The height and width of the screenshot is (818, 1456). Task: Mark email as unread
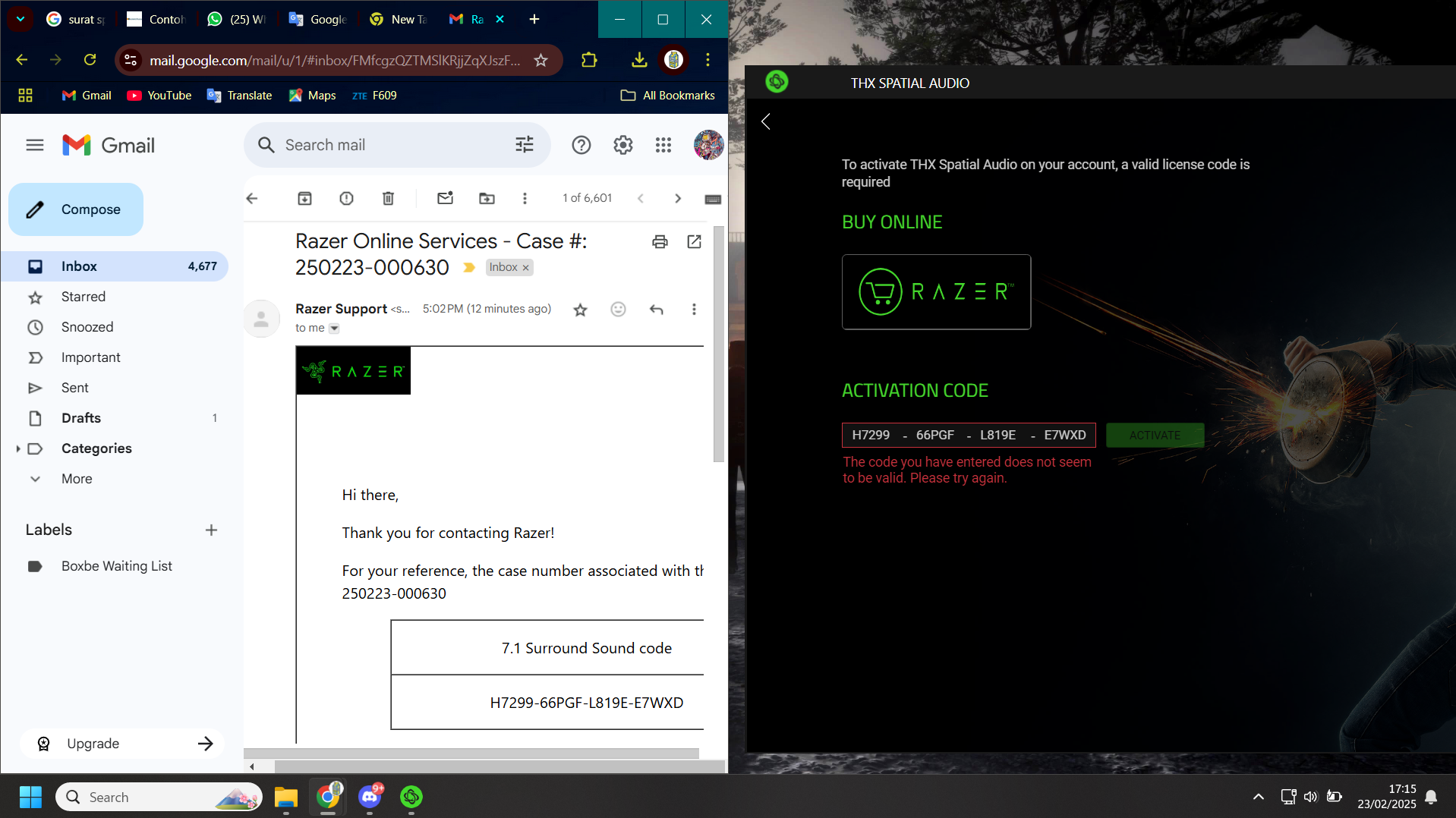446,198
